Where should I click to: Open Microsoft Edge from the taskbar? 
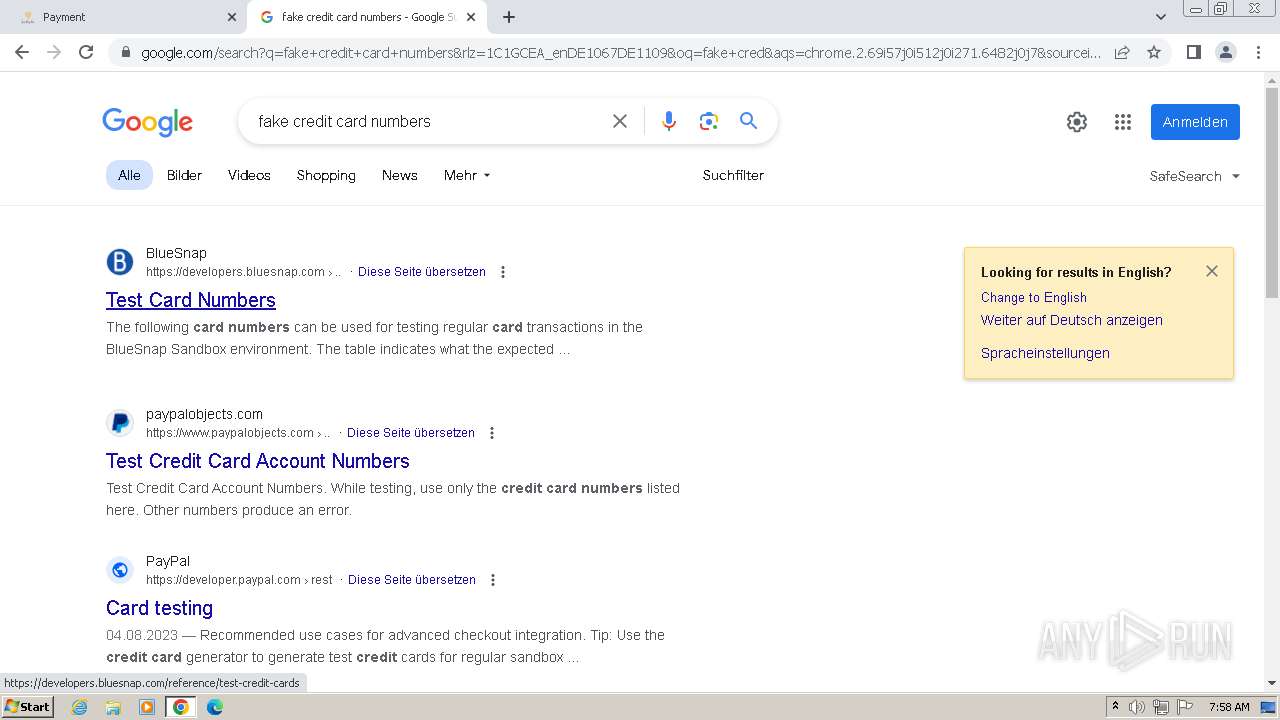coord(214,707)
